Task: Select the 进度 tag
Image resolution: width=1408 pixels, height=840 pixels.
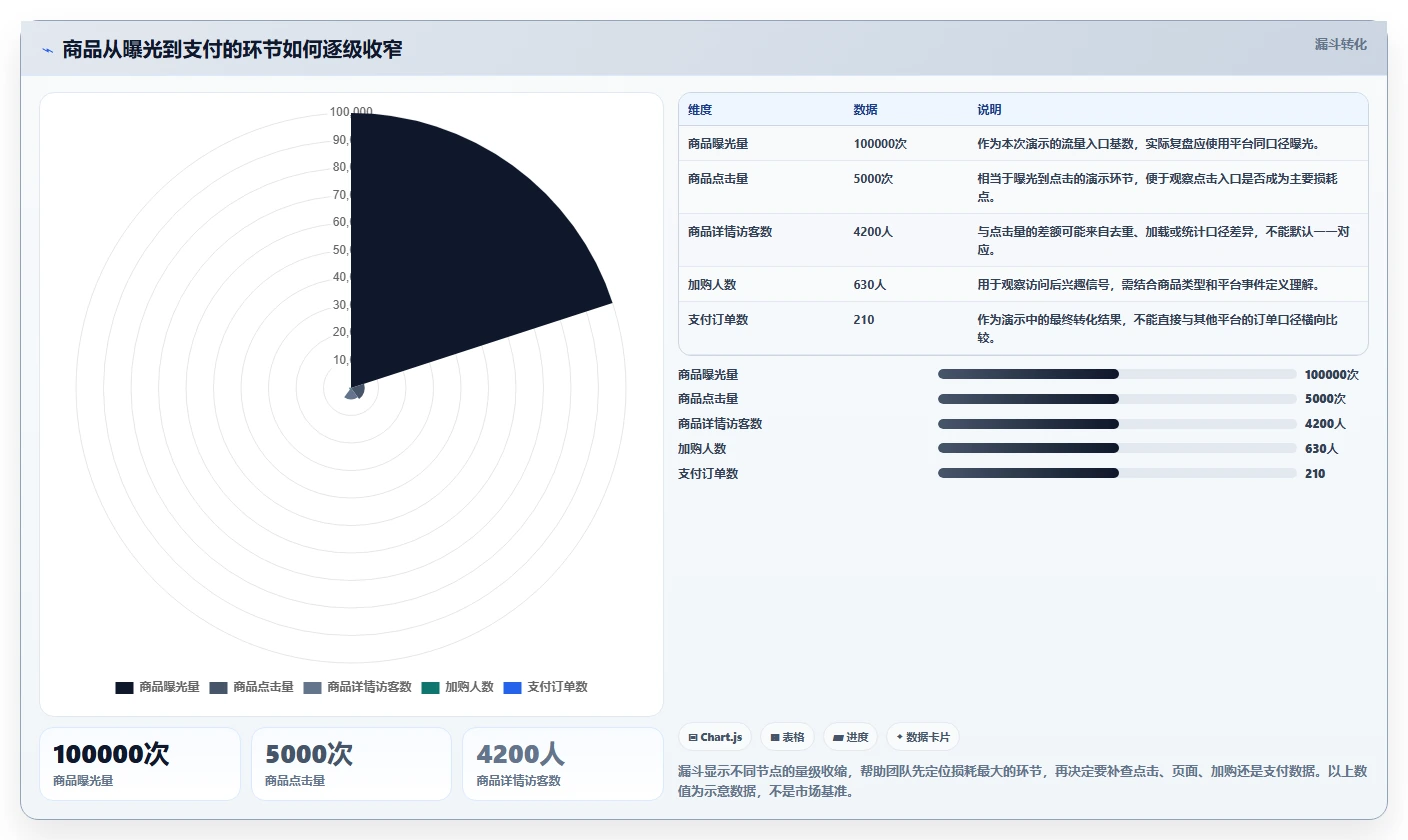Action: coord(850,737)
